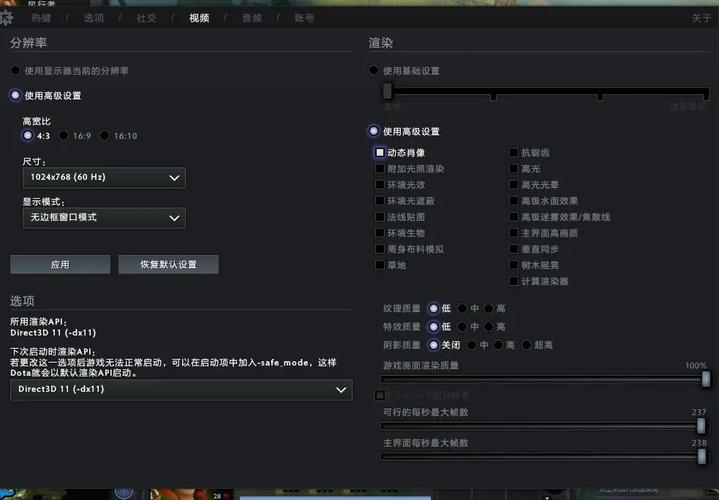
Task: Enable the 主界面高画质 checkbox
Action: (514, 233)
